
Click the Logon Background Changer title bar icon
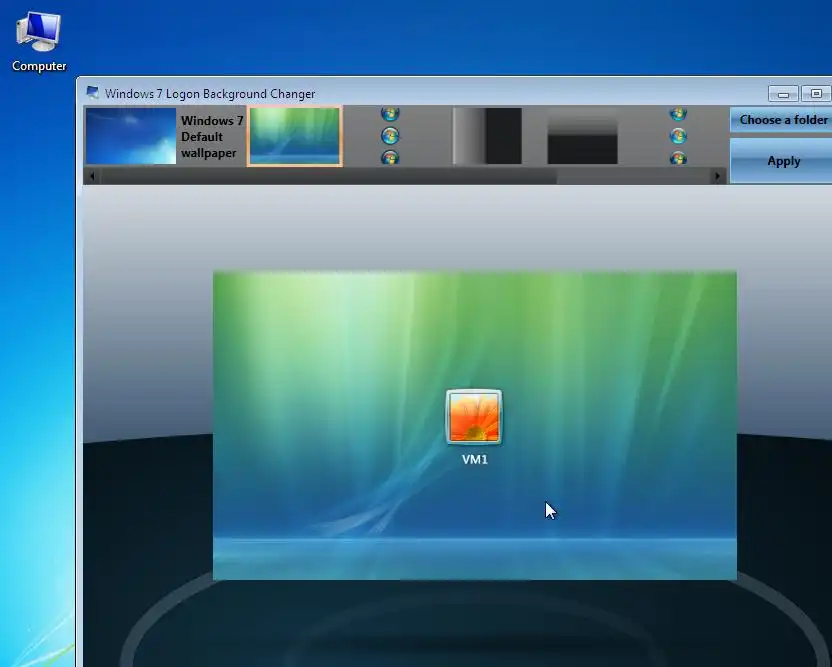click(92, 93)
